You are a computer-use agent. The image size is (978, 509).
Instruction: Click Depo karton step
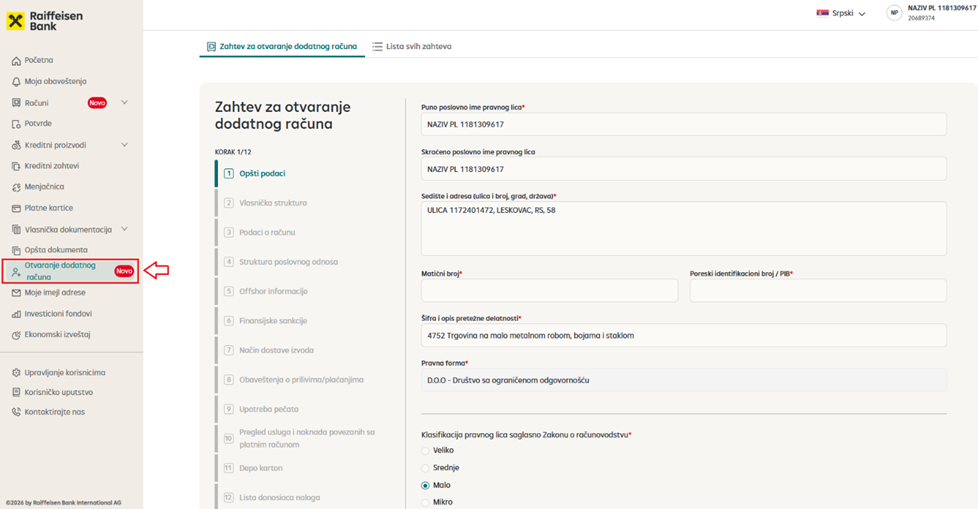pos(261,468)
